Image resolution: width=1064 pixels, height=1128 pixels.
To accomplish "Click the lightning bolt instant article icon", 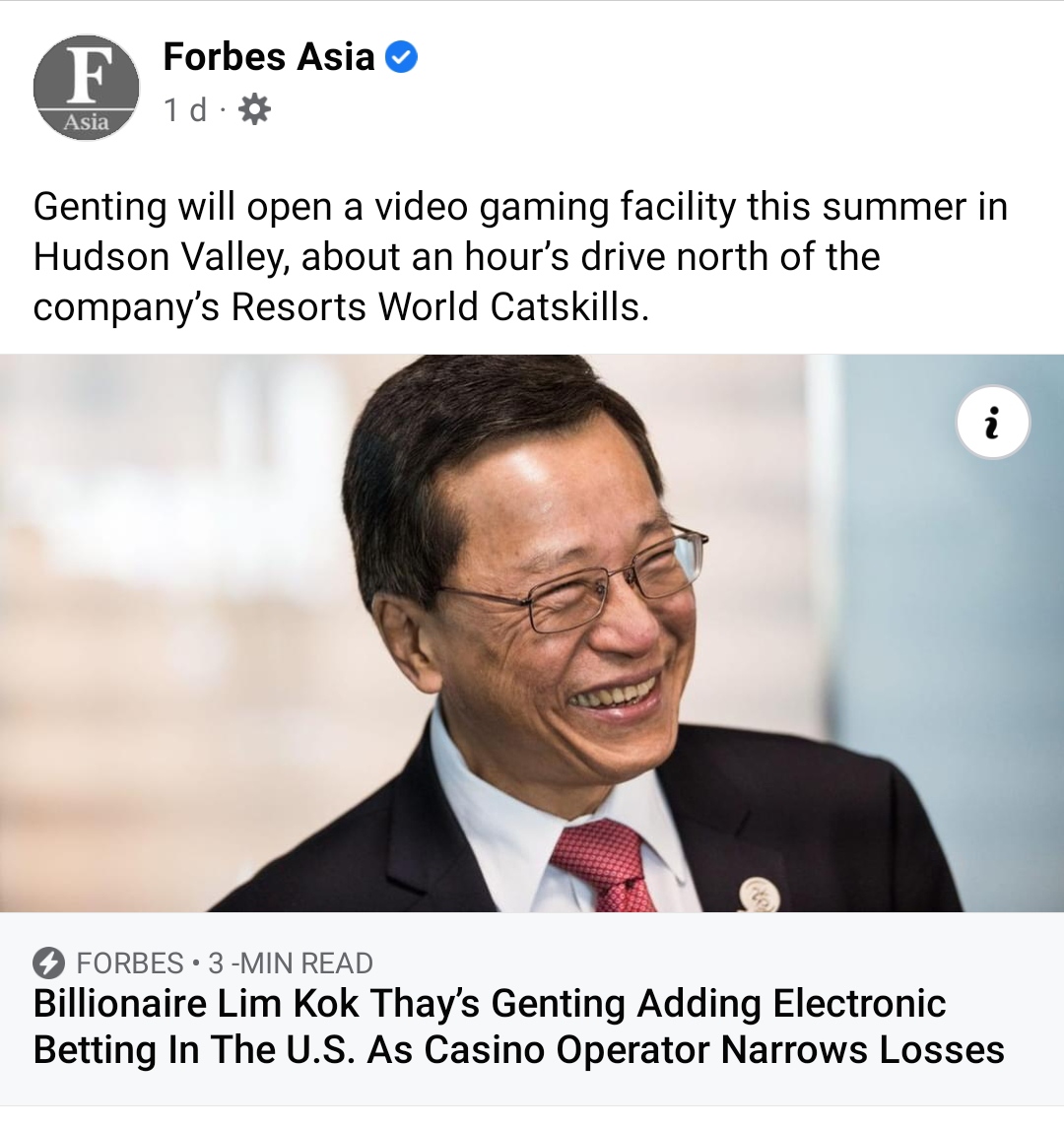I will click(x=48, y=963).
